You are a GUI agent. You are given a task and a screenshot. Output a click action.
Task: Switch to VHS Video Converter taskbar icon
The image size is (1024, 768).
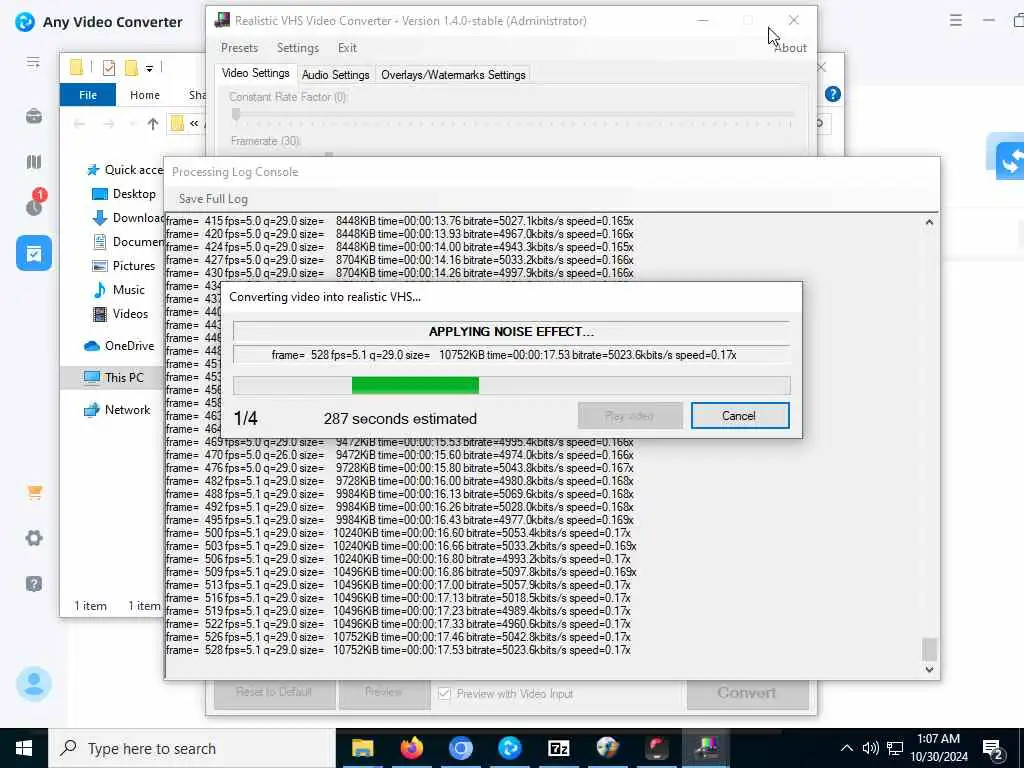(x=706, y=748)
